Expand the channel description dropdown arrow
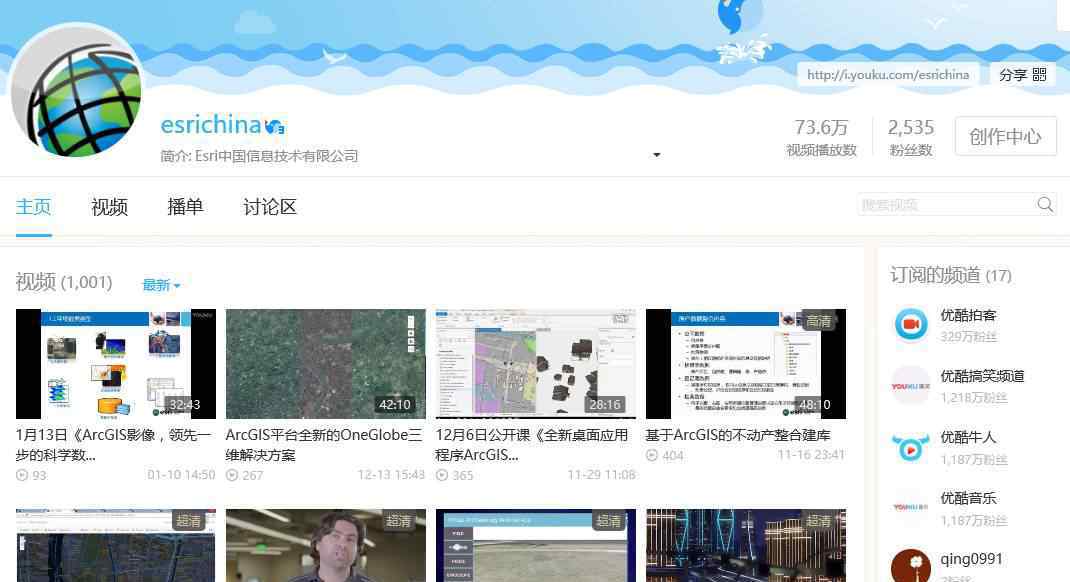 pyautogui.click(x=656, y=155)
